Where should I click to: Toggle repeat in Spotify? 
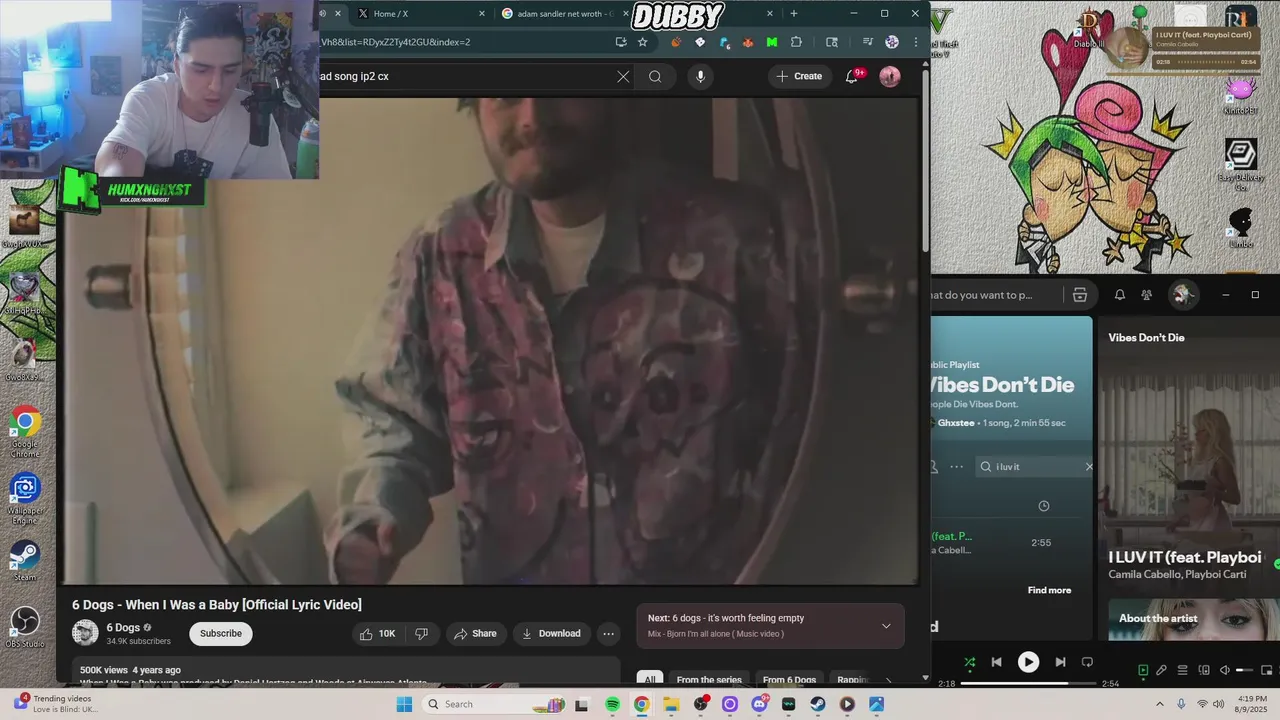click(1087, 662)
